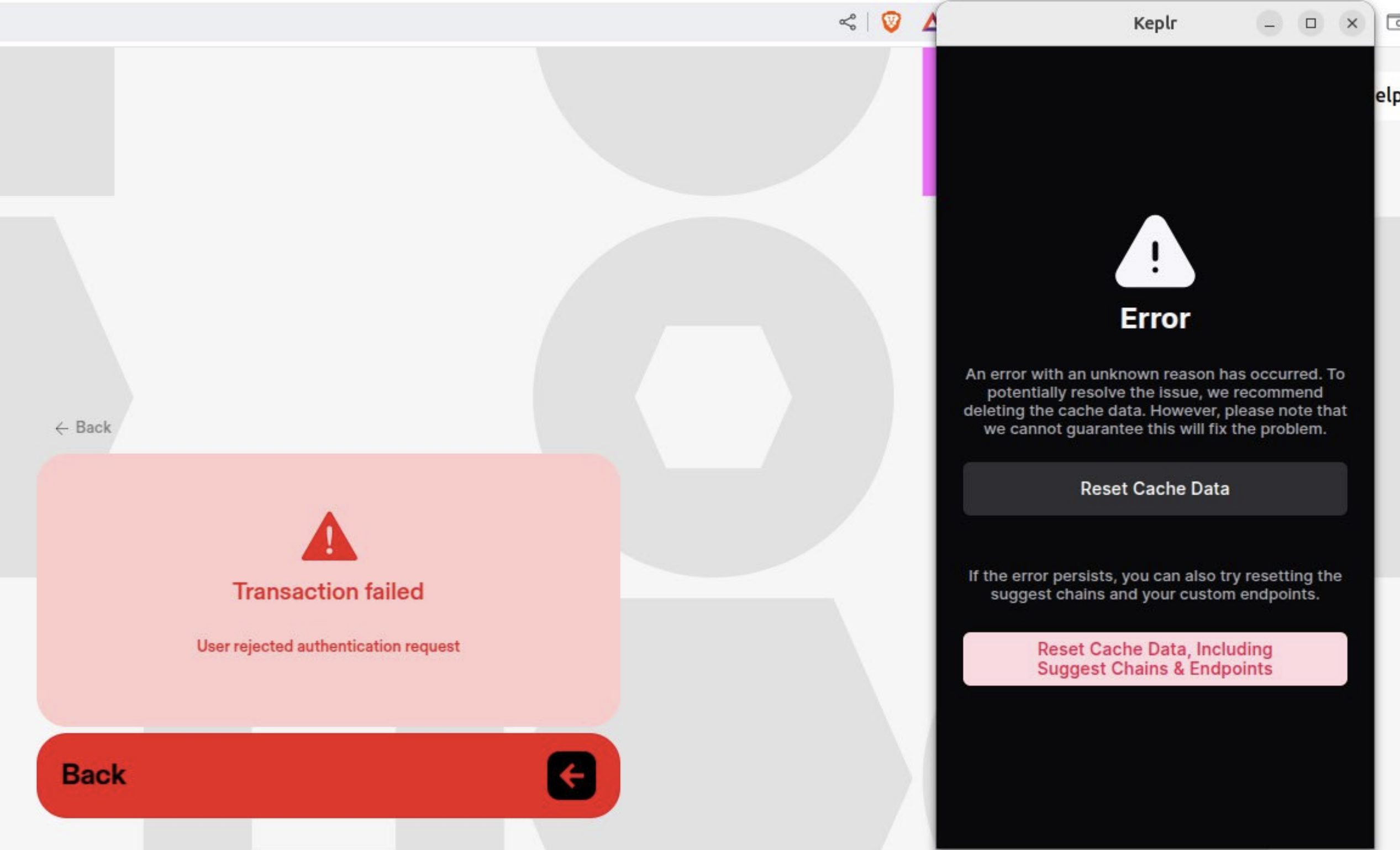The height and width of the screenshot is (850, 1400).
Task: Click the User rejected authentication request message
Action: click(x=328, y=646)
